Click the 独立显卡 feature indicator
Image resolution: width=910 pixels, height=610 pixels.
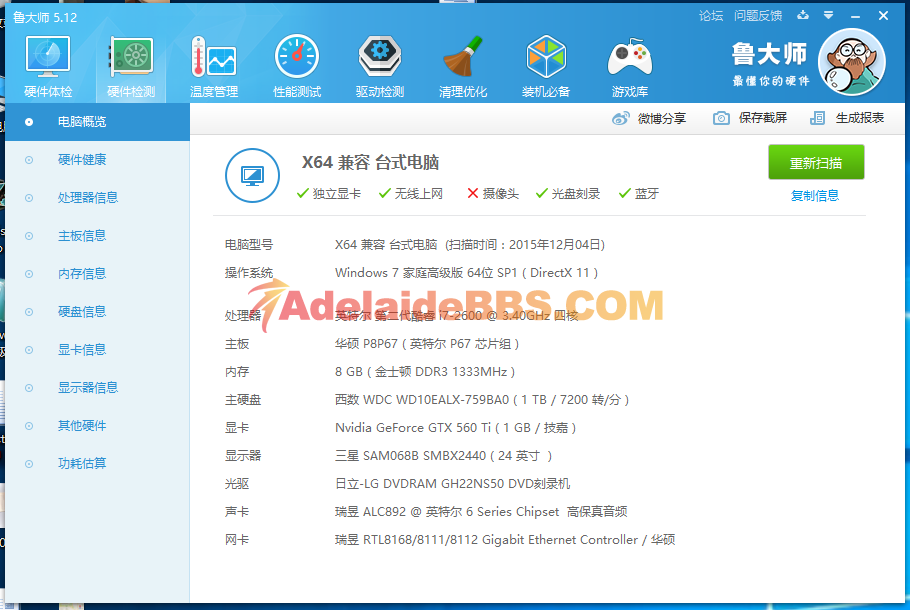click(x=328, y=194)
